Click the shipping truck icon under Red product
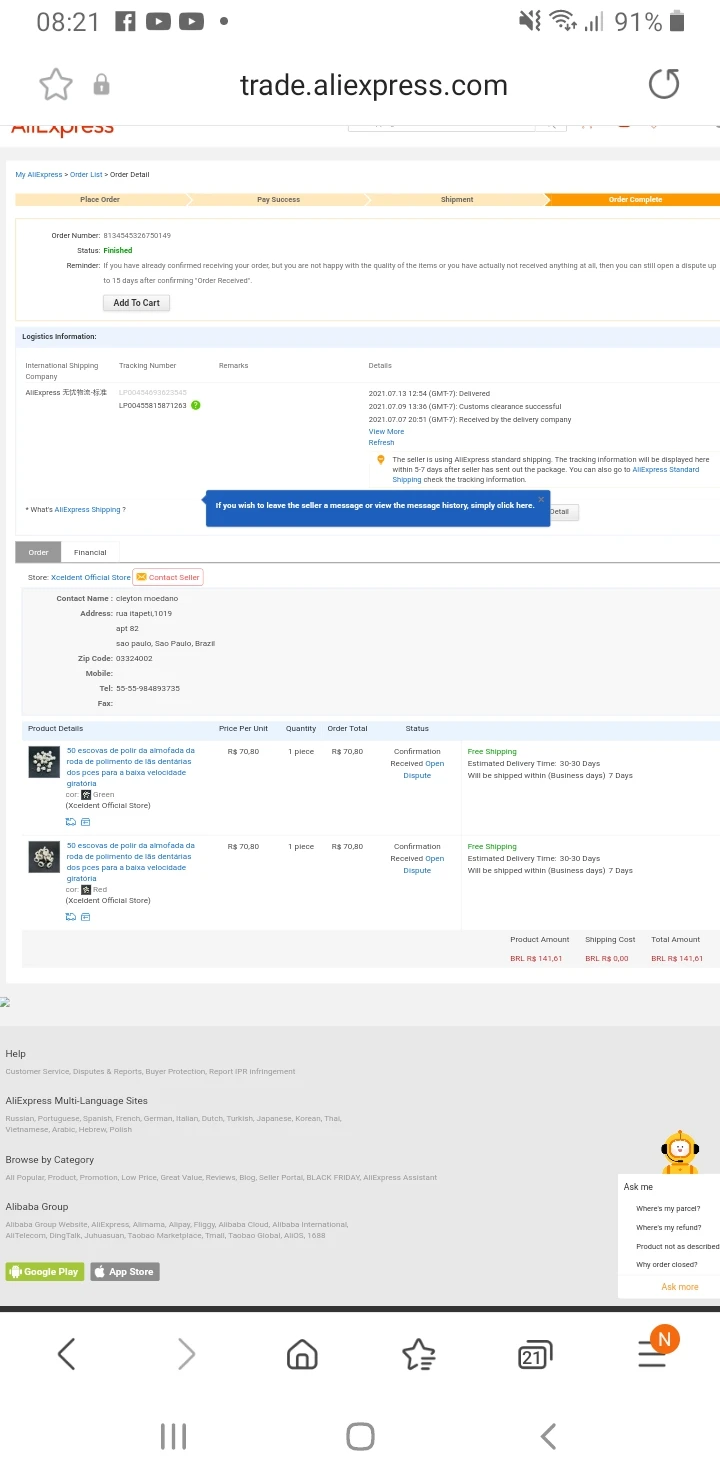This screenshot has height=1480, width=720. [71, 917]
